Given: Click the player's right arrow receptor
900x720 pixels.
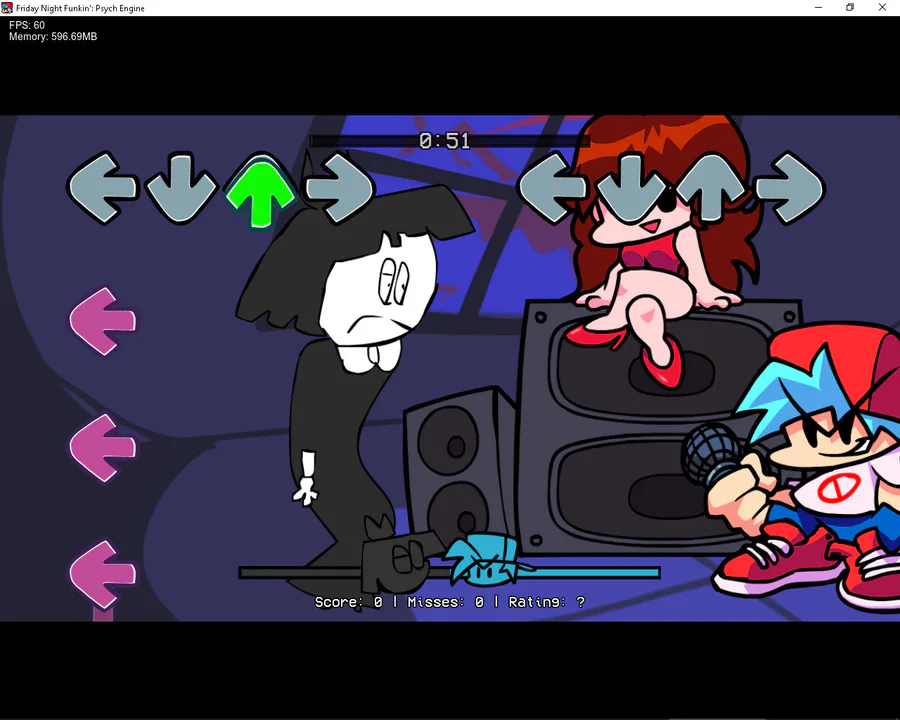Looking at the screenshot, I should [x=790, y=188].
